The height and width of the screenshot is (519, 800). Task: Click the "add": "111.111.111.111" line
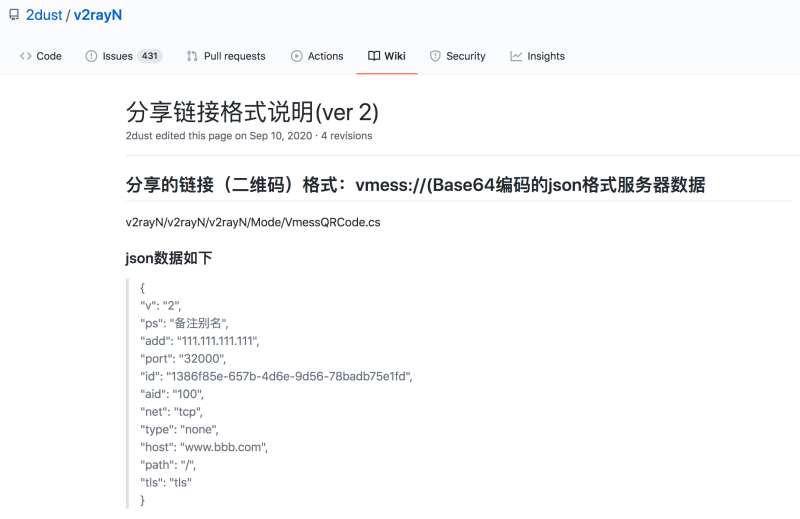(199, 341)
